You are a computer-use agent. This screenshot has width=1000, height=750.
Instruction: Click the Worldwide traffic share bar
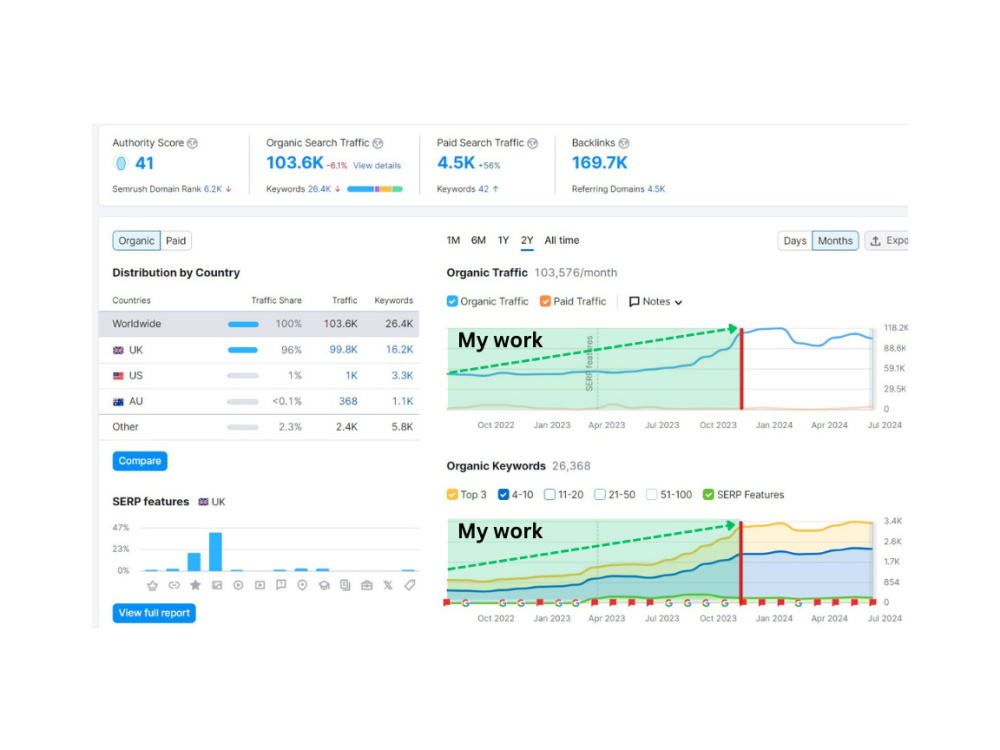tap(243, 324)
